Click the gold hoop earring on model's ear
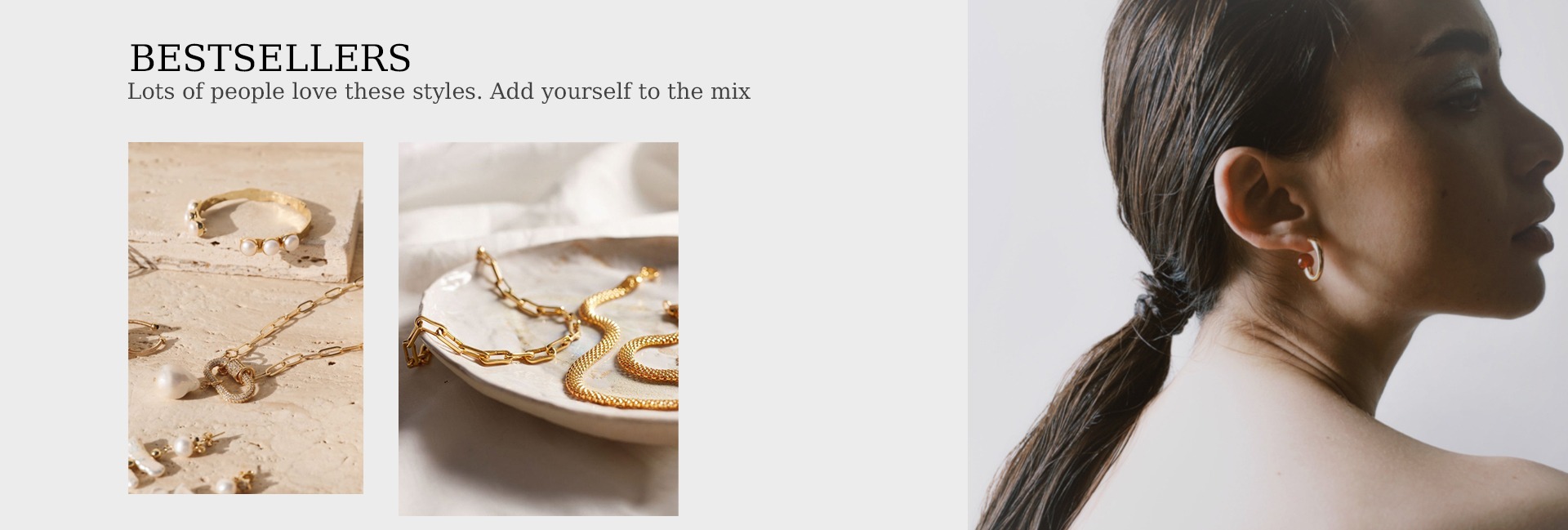Viewport: 1568px width, 530px height. pyautogui.click(x=1307, y=261)
